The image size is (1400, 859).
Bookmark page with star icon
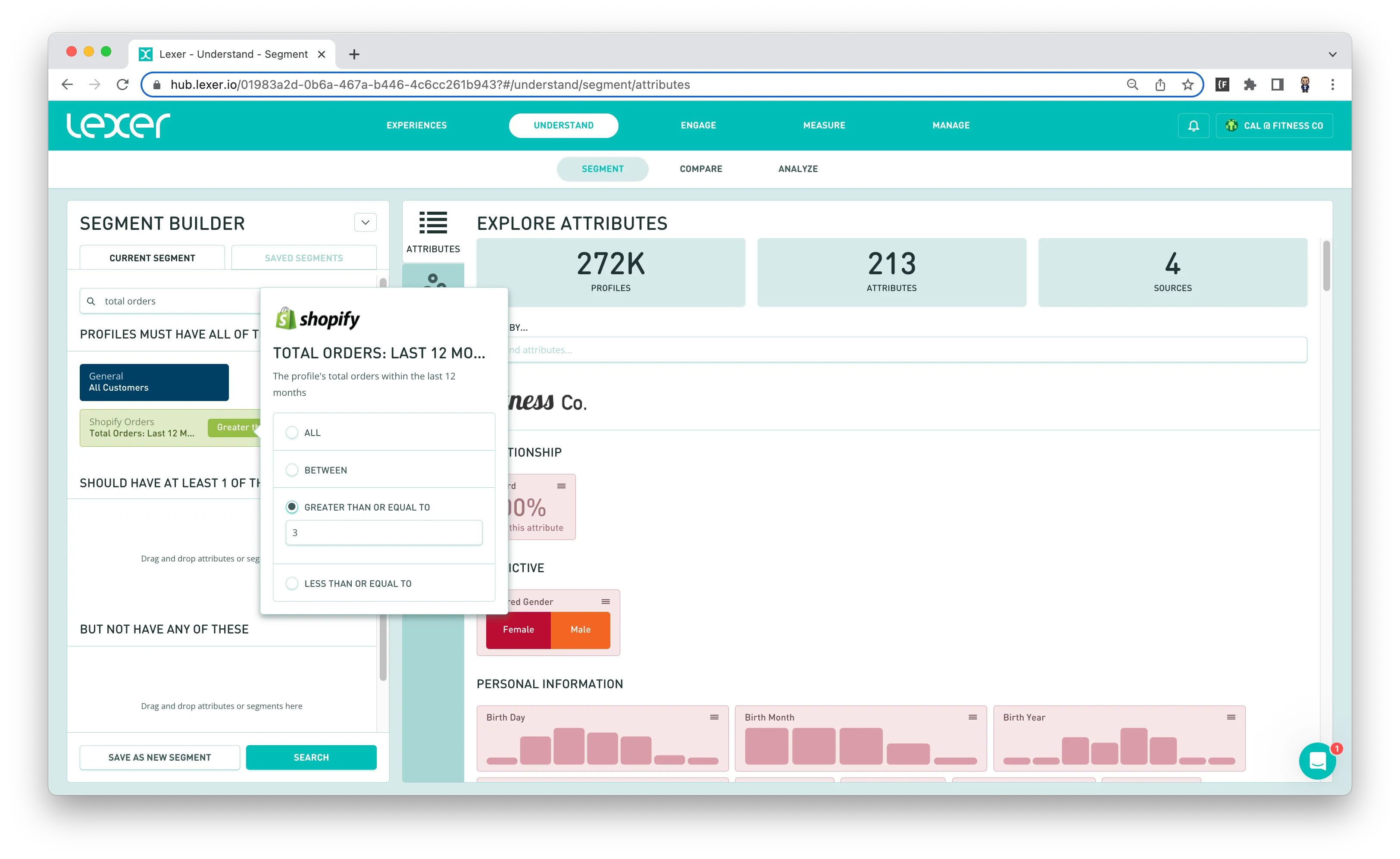pos(1187,85)
